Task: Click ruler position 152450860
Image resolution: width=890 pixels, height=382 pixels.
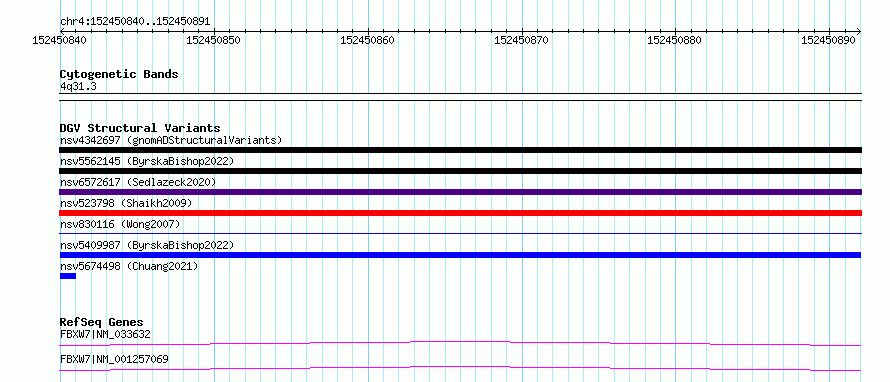Action: 367,40
